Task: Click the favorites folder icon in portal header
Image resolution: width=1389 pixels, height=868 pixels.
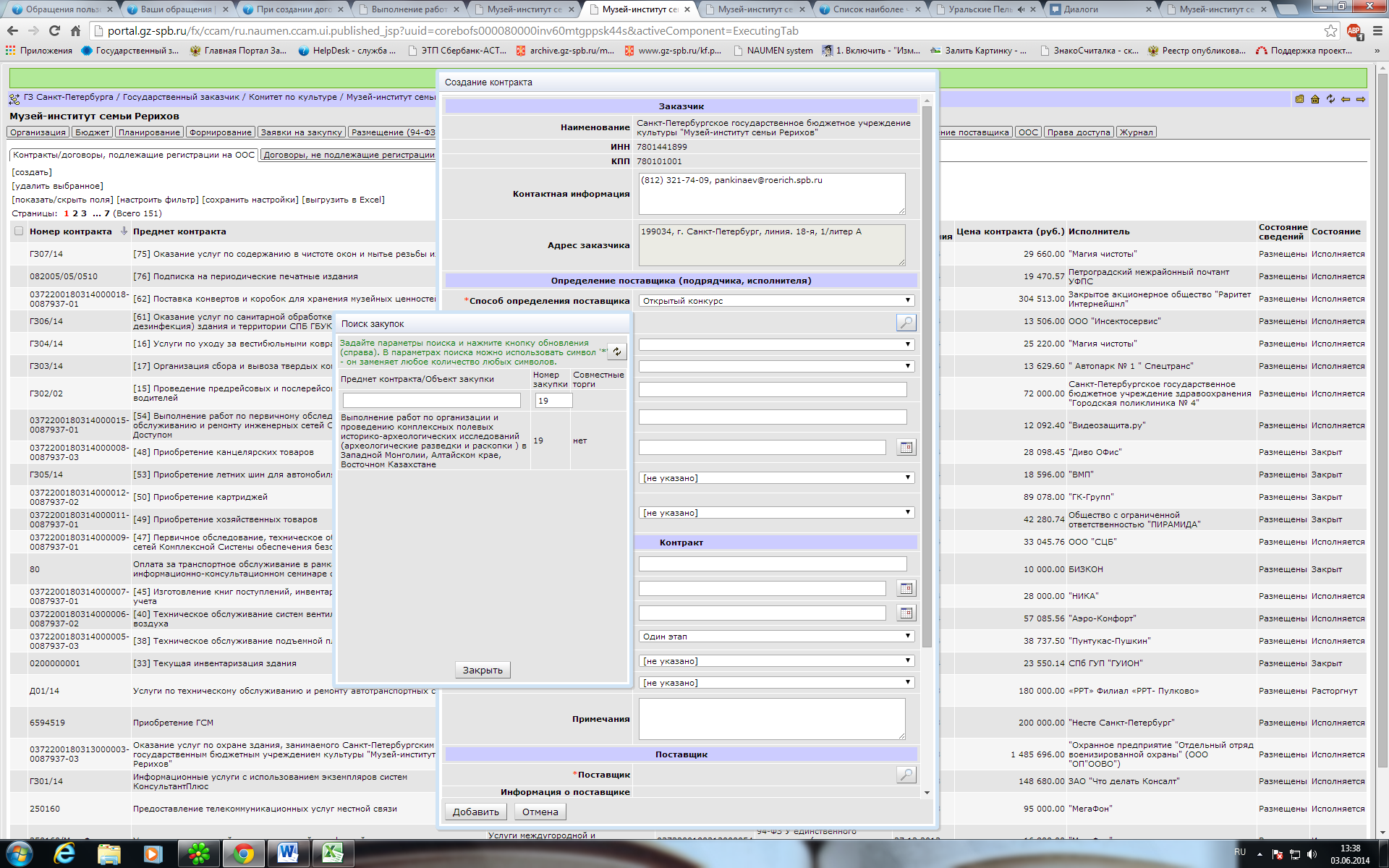Action: pyautogui.click(x=1300, y=99)
